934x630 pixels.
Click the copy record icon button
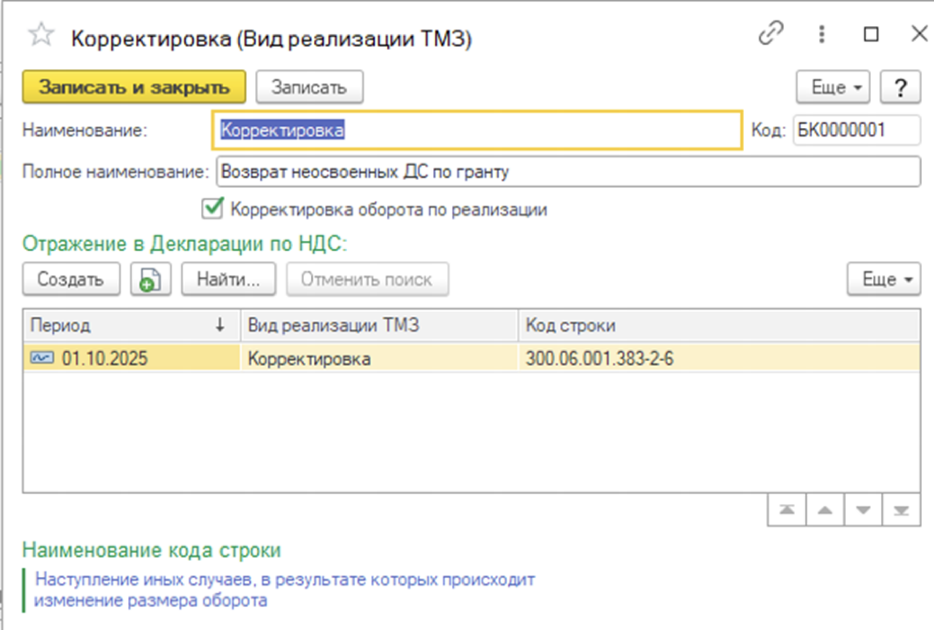[x=151, y=279]
